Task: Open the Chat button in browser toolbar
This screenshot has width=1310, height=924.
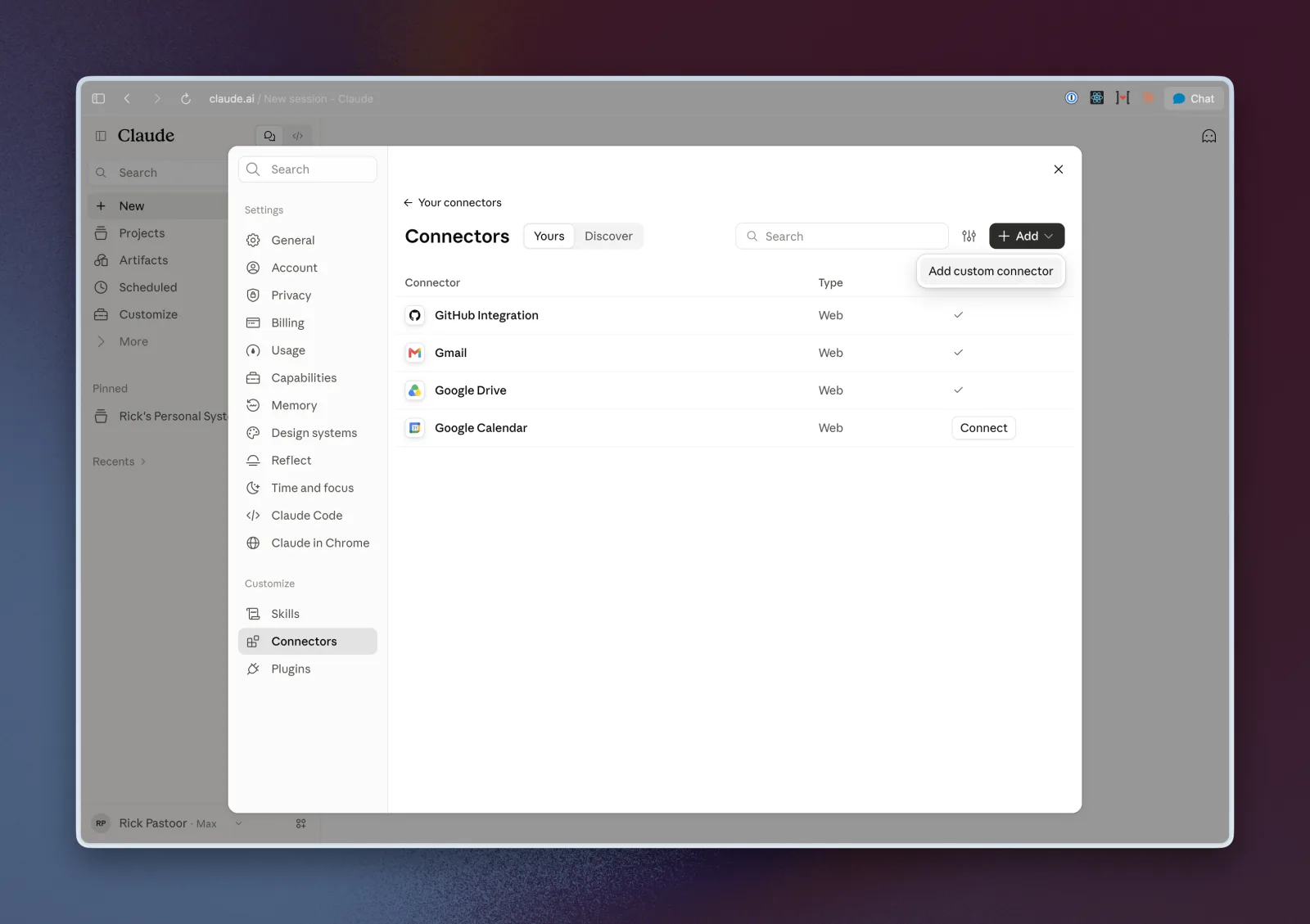Action: coord(1194,98)
